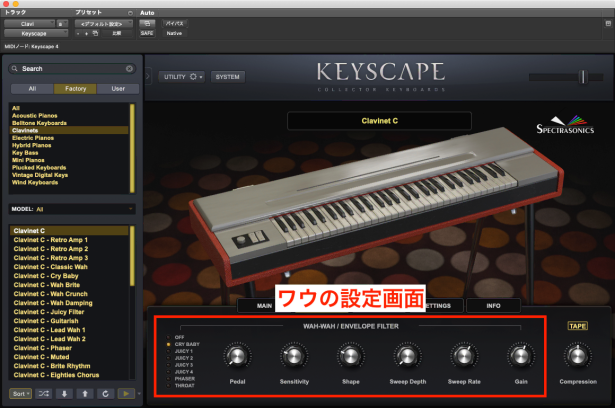Open the audition options arrow beside play button
The width and height of the screenshot is (615, 408).
click(x=139, y=393)
